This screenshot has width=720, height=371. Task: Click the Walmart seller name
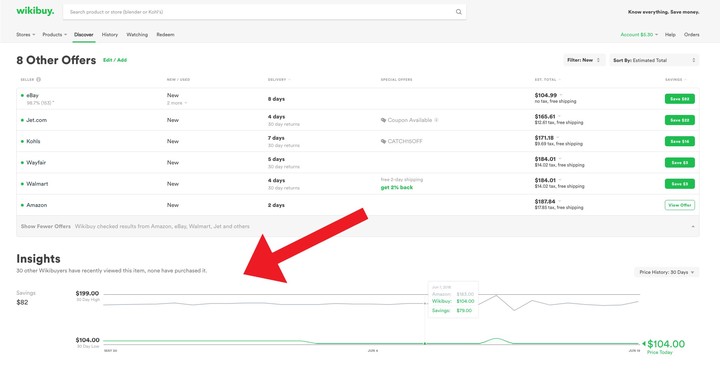point(37,184)
